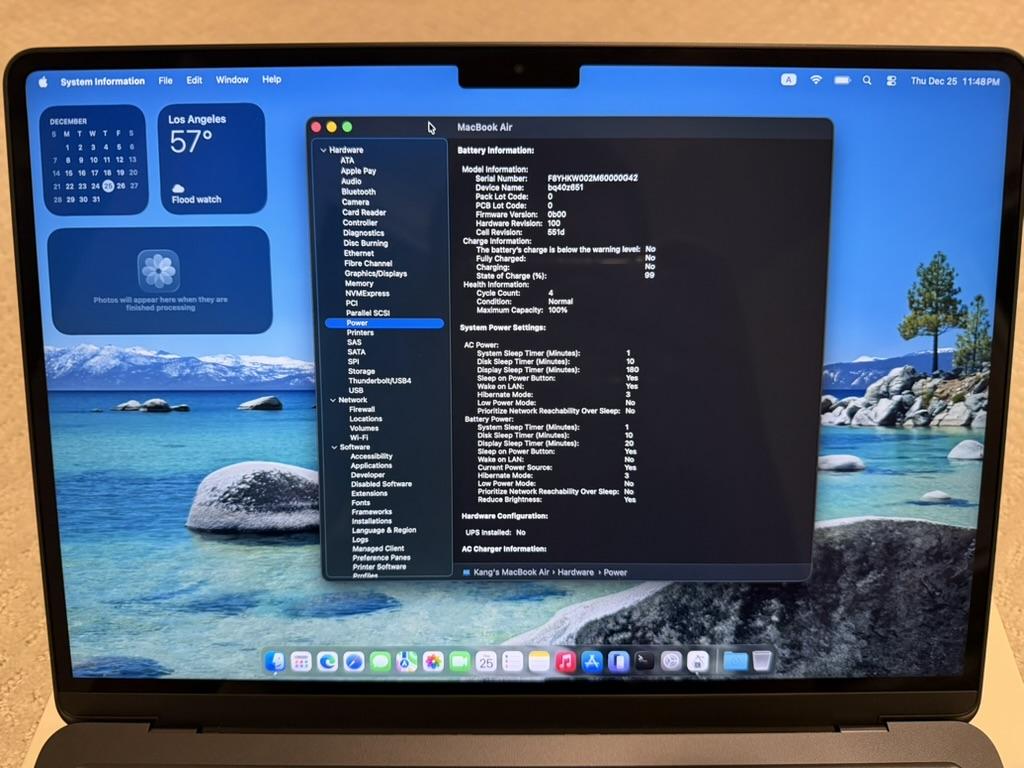Select Apple Pay in the sidebar

(358, 171)
